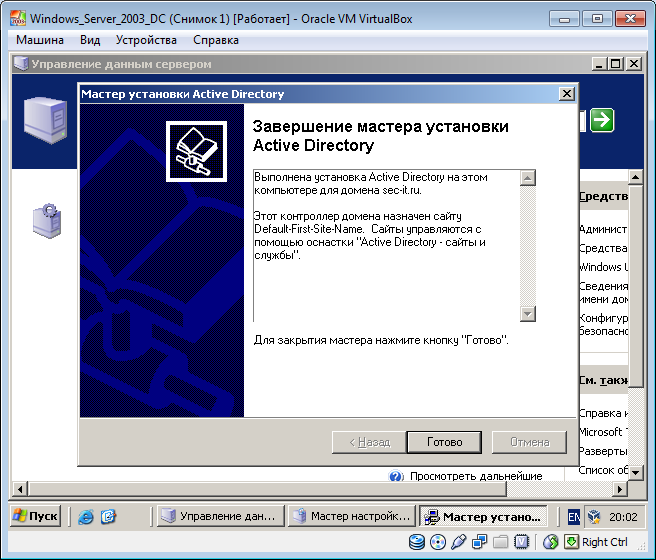Click the server role gear icon
This screenshot has height=560, width=656.
coord(47,220)
